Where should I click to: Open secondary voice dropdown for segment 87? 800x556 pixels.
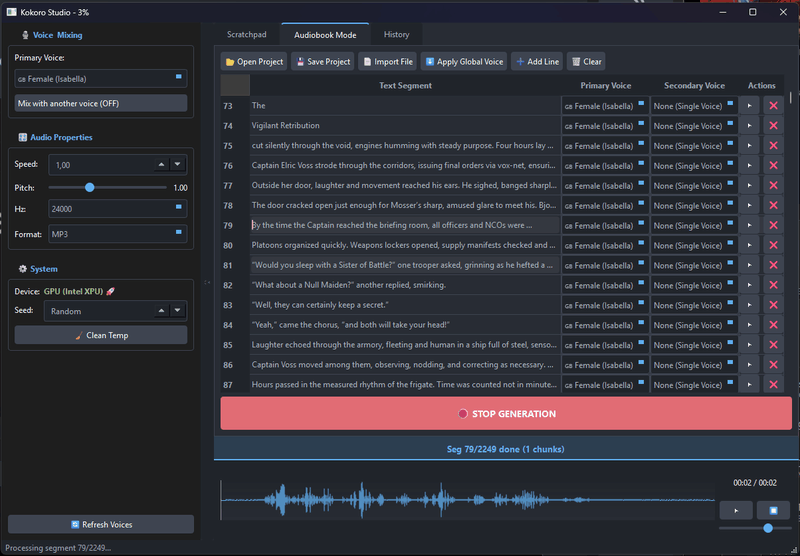click(x=694, y=384)
